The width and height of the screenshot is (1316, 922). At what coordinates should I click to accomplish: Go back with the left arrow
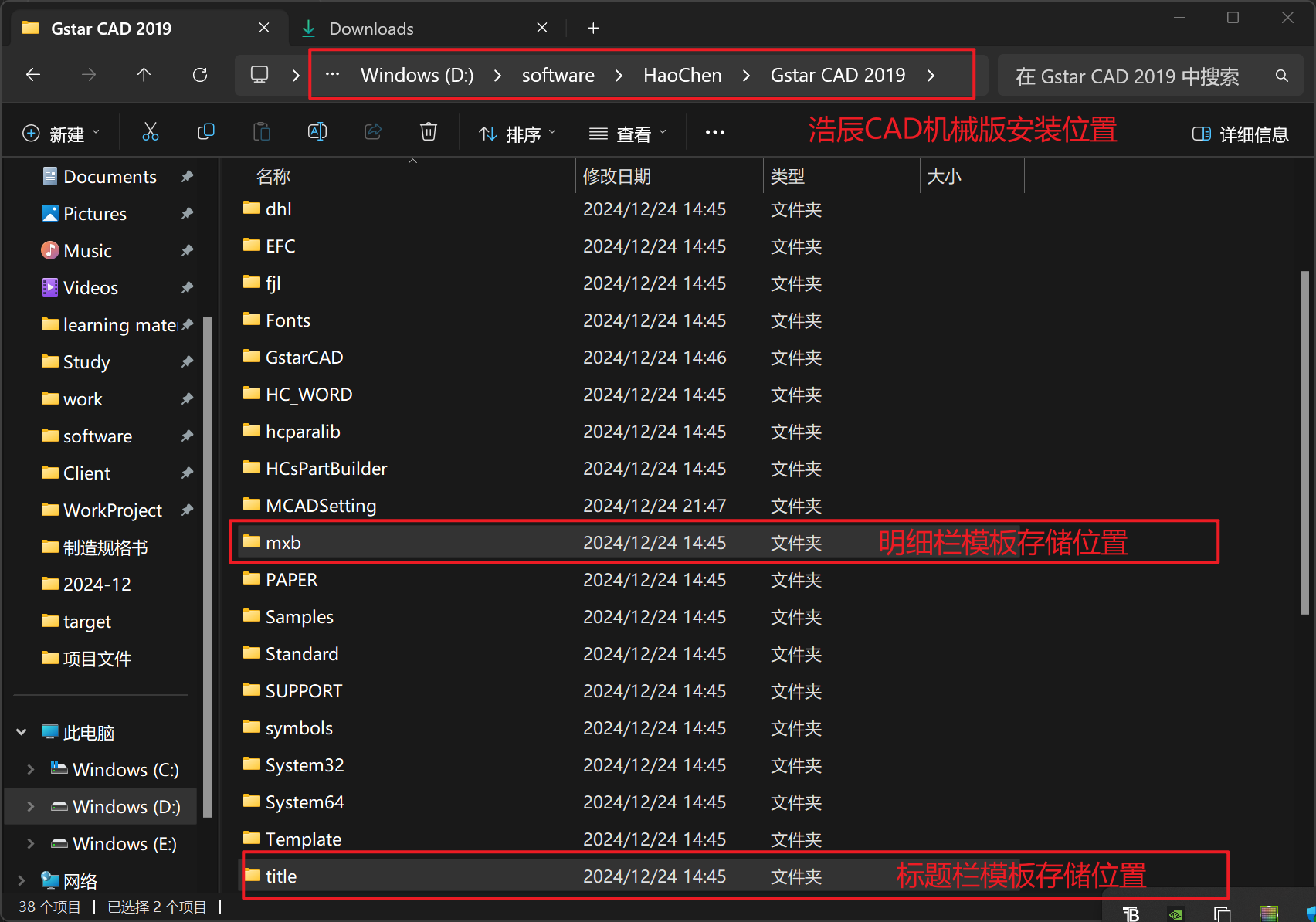tap(33, 75)
